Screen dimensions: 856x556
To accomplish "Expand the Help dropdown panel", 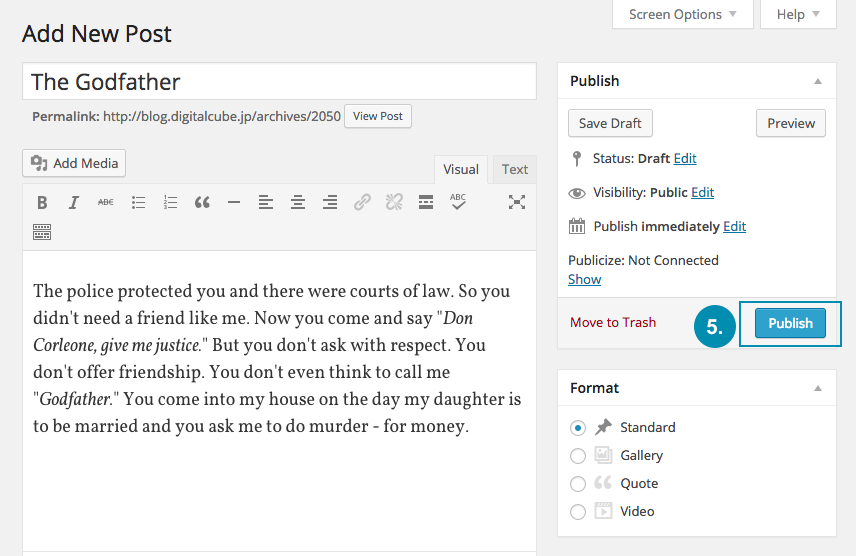I will point(797,14).
